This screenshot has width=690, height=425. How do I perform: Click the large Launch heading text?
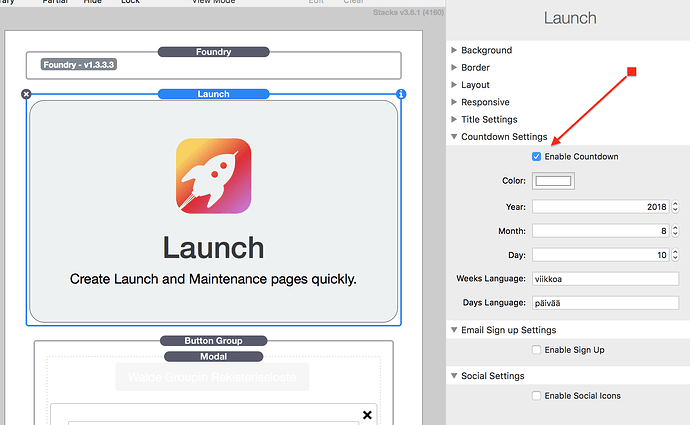(x=213, y=248)
